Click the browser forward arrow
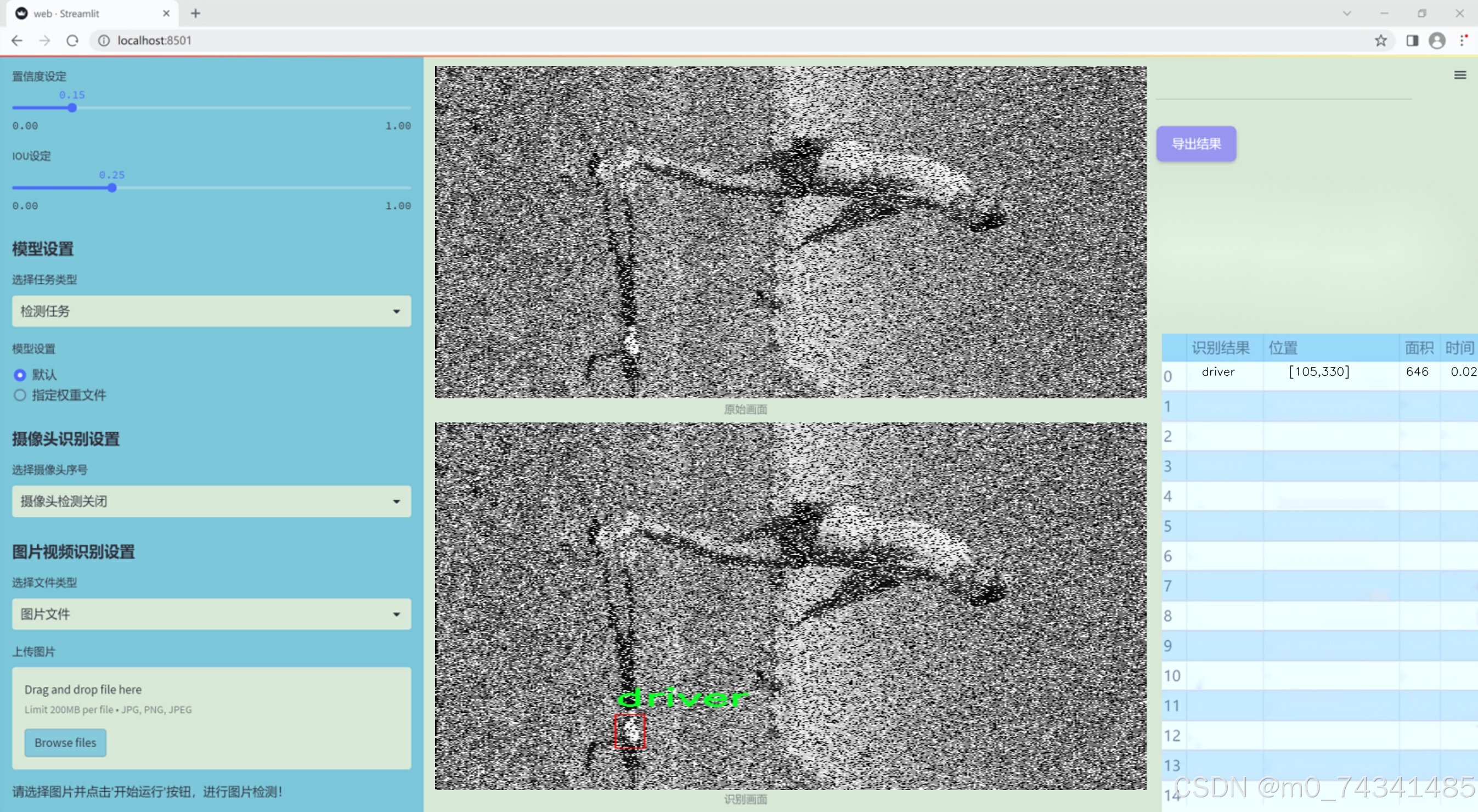 click(45, 41)
